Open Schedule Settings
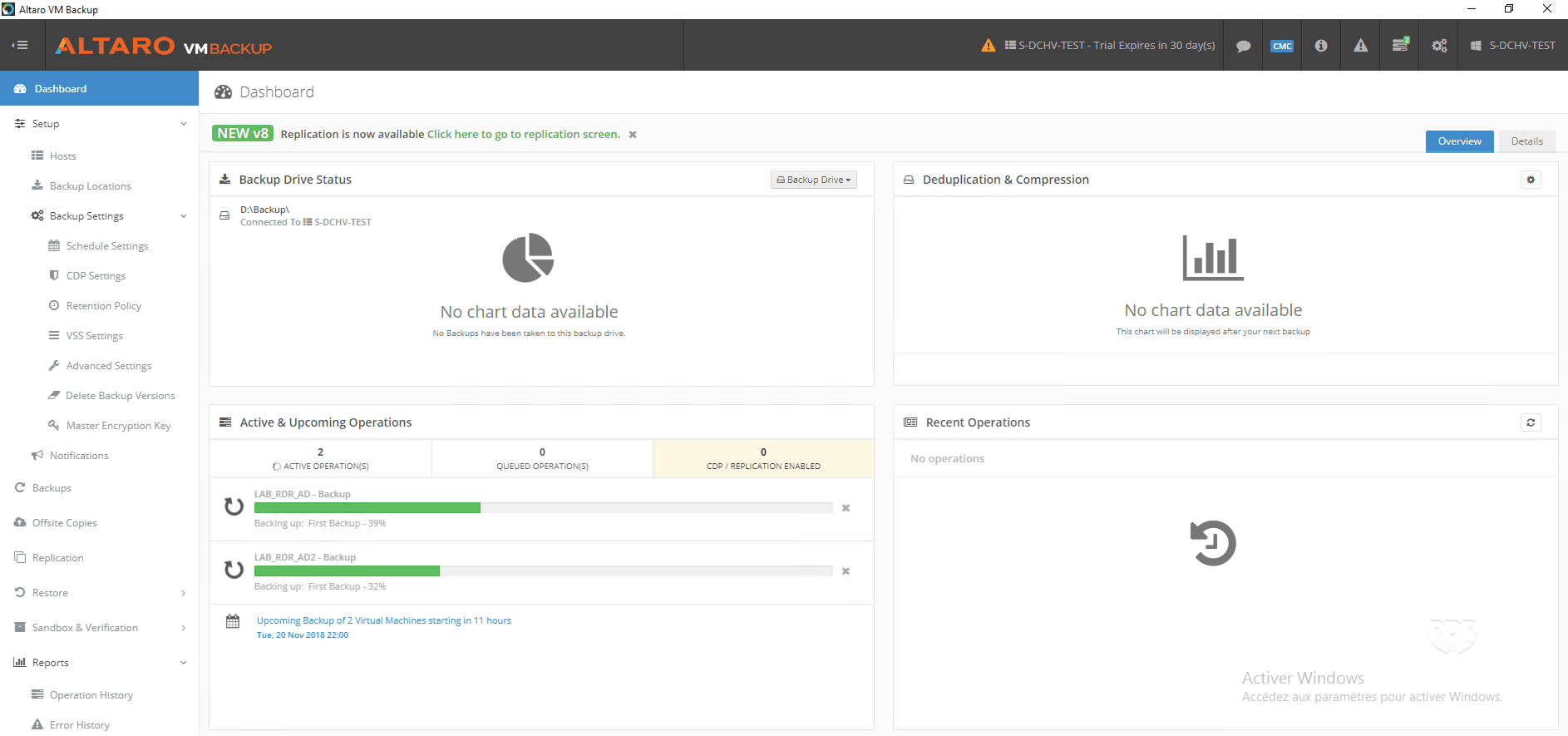This screenshot has height=736, width=1568. (x=107, y=246)
